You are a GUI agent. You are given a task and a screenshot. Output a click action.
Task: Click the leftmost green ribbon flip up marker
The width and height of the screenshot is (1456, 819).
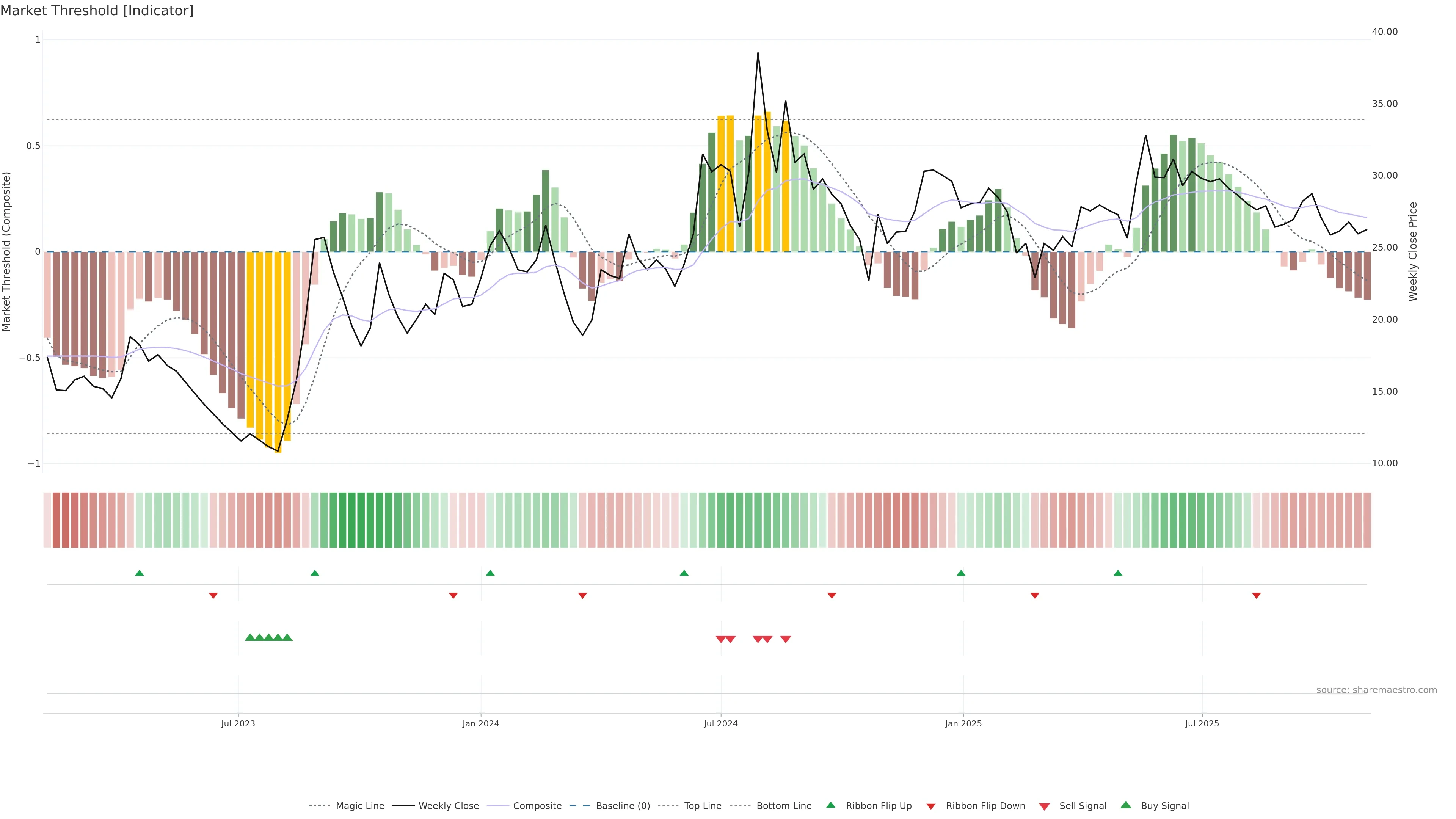coord(140,573)
